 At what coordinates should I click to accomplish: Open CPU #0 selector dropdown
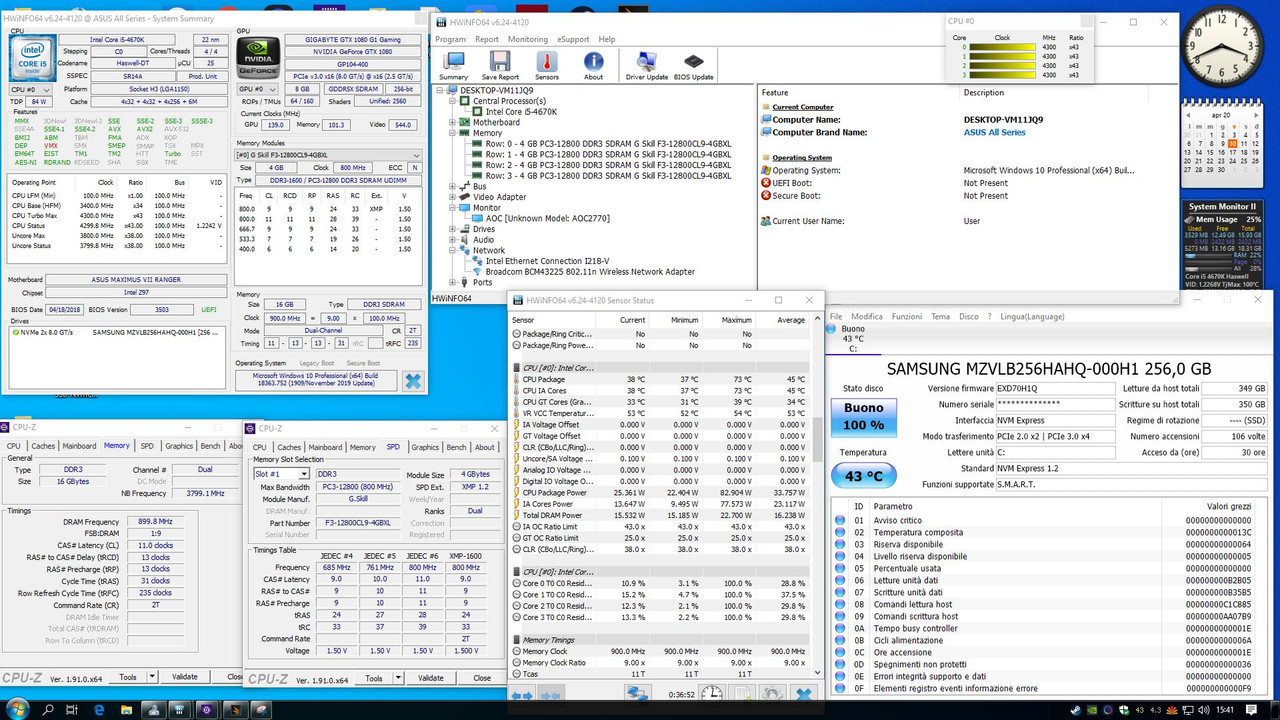(32, 89)
